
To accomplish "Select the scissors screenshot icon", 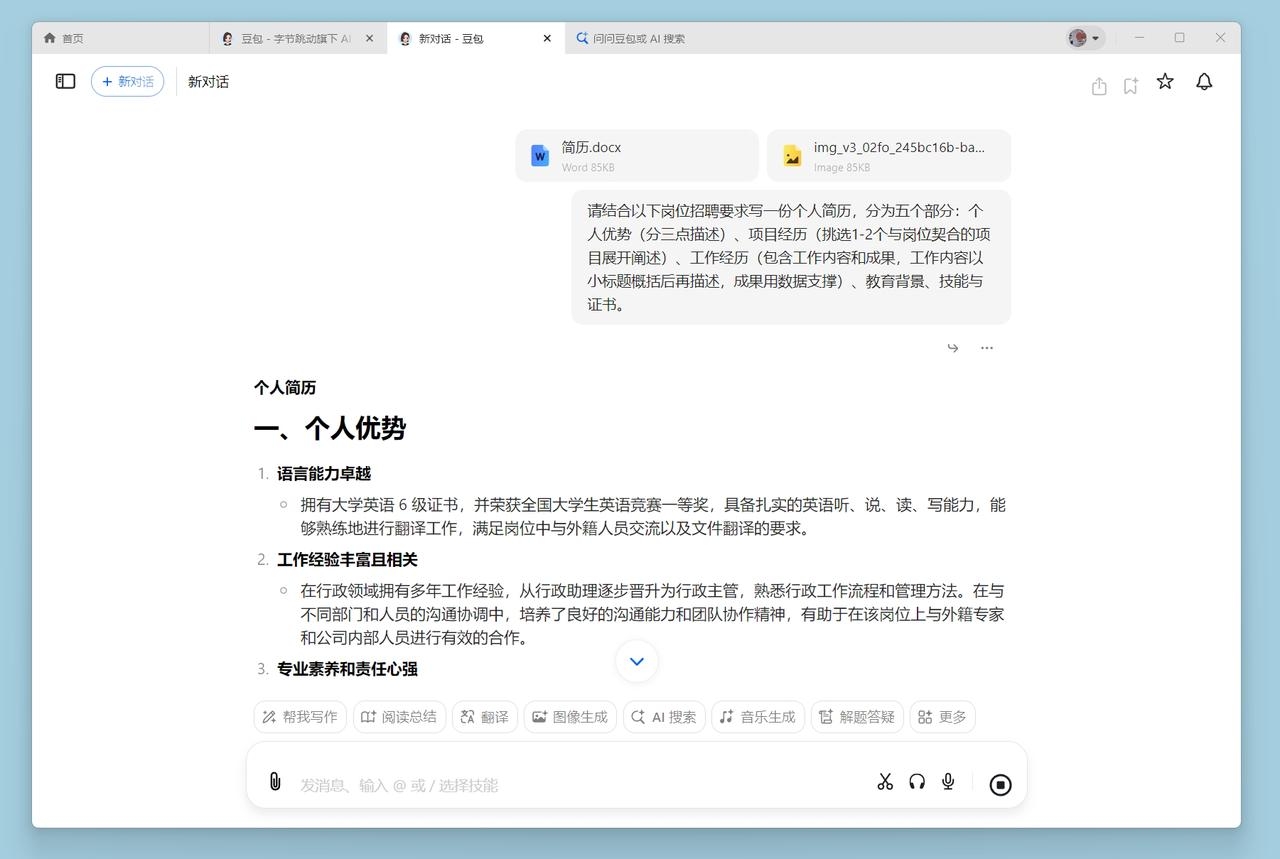I will click(x=885, y=782).
